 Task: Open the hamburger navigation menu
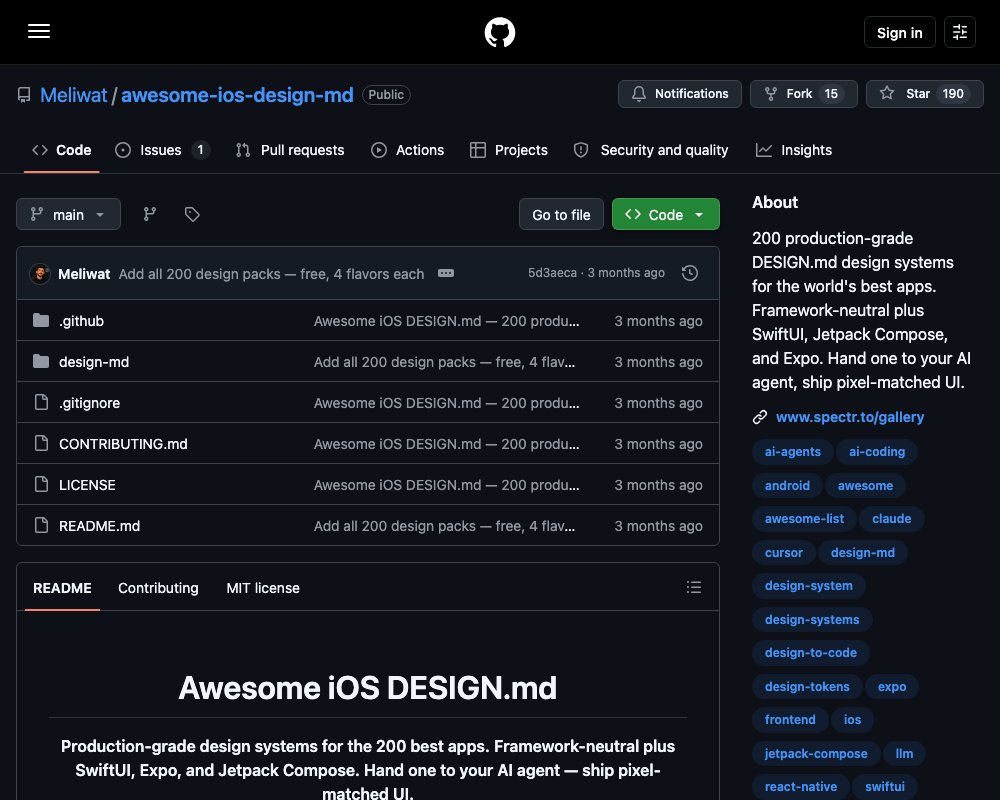click(39, 31)
